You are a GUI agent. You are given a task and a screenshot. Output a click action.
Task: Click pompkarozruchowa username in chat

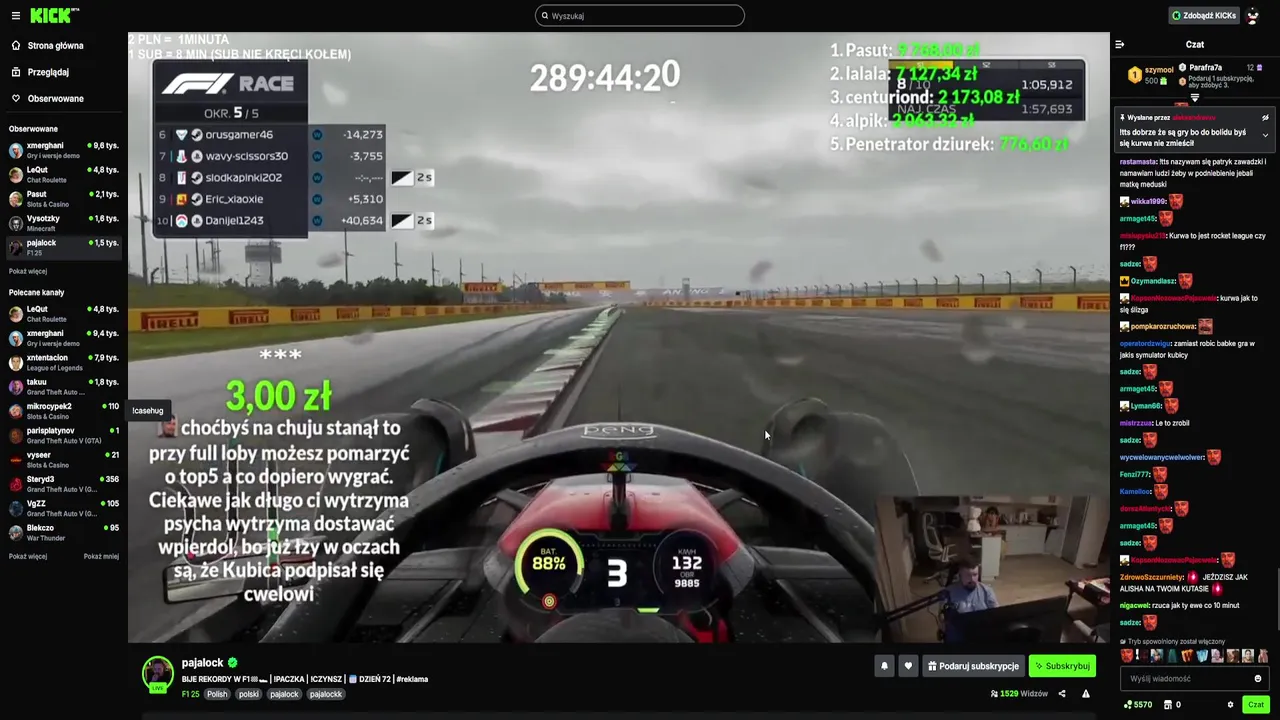pos(1163,326)
